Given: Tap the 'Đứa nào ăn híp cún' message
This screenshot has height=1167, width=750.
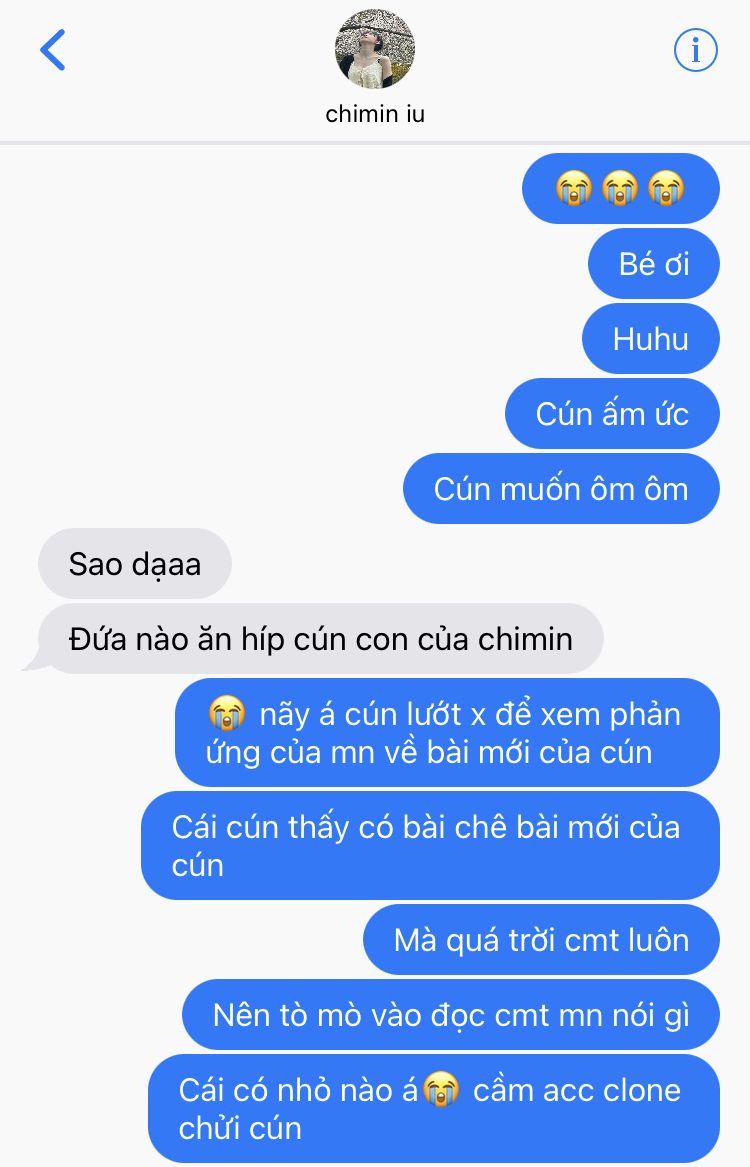Looking at the screenshot, I should (321, 639).
